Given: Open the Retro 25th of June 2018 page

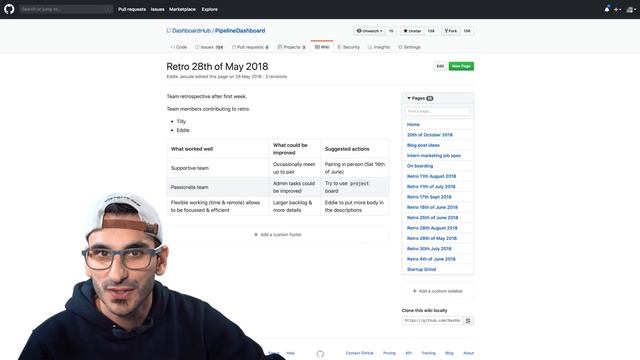Looking at the screenshot, I should 433,218.
